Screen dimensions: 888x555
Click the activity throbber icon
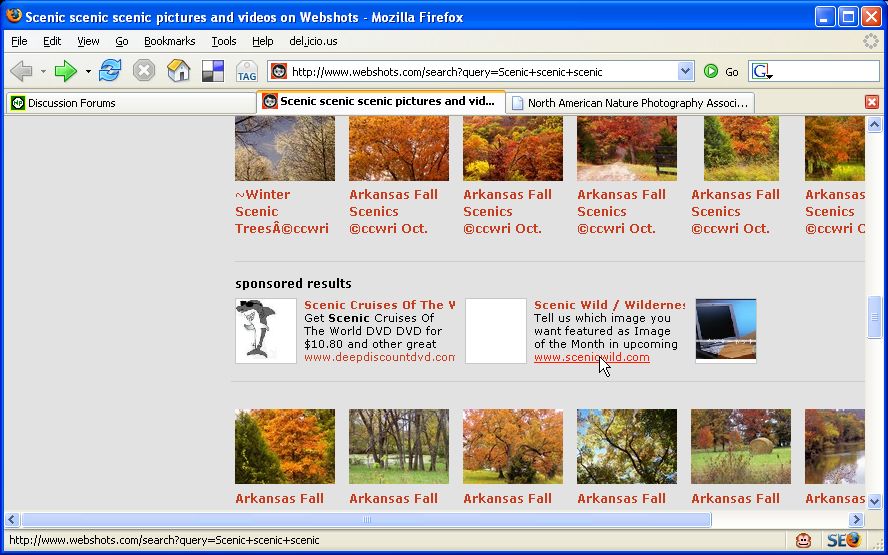[870, 41]
